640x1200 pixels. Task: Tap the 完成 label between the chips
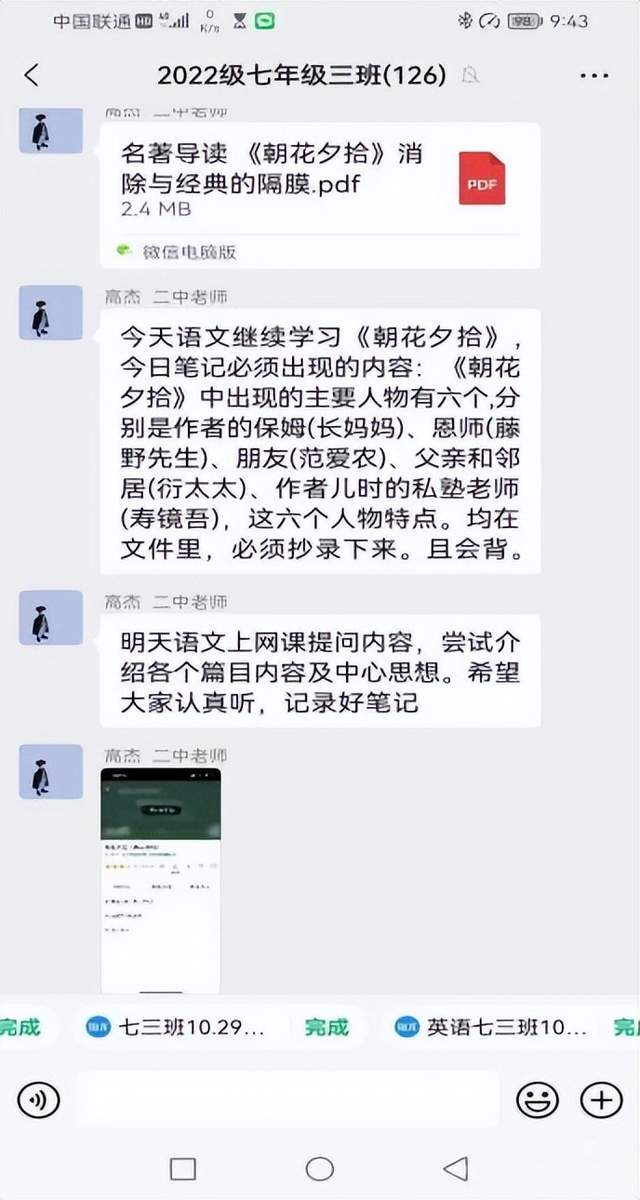point(327,1027)
